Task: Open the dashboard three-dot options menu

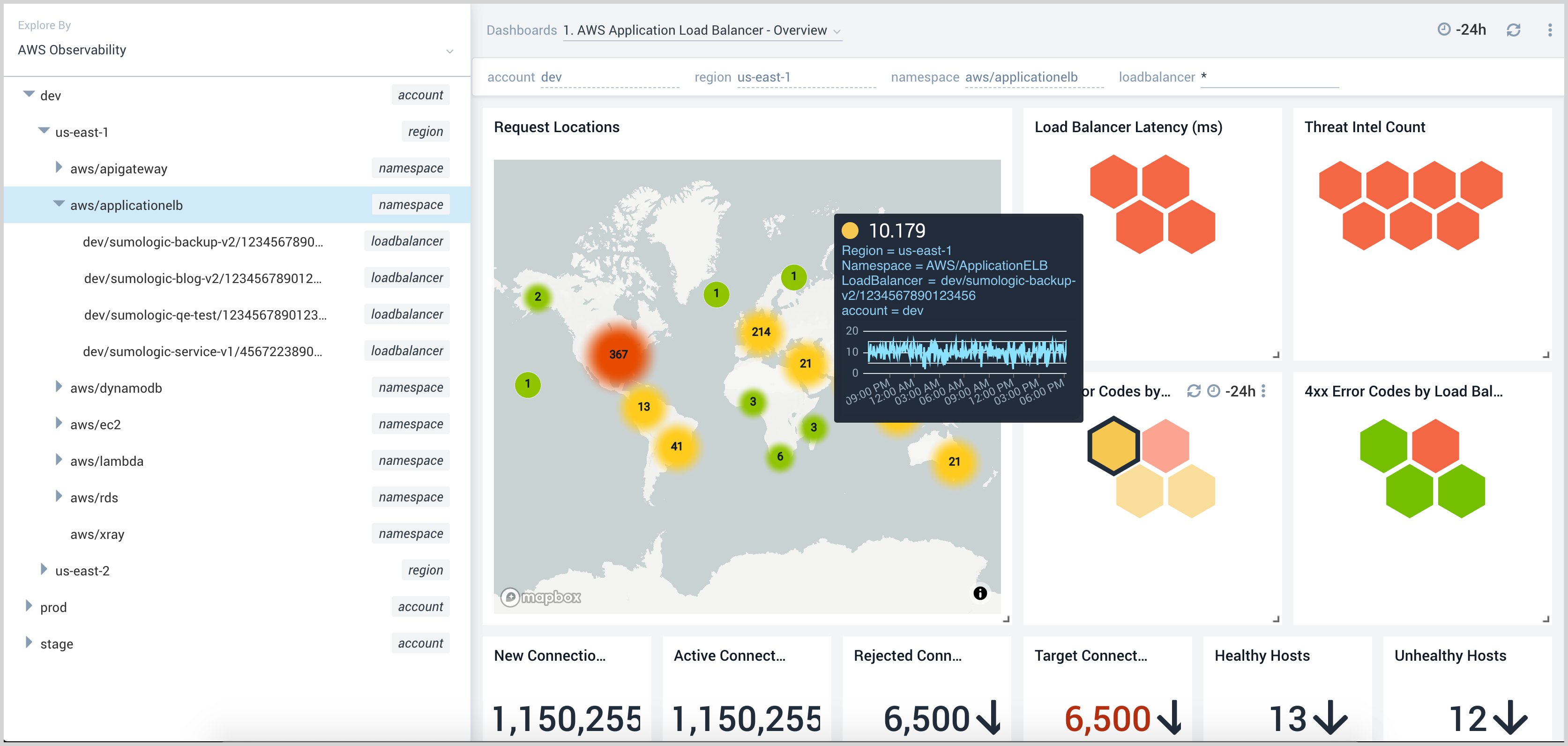Action: [1549, 30]
